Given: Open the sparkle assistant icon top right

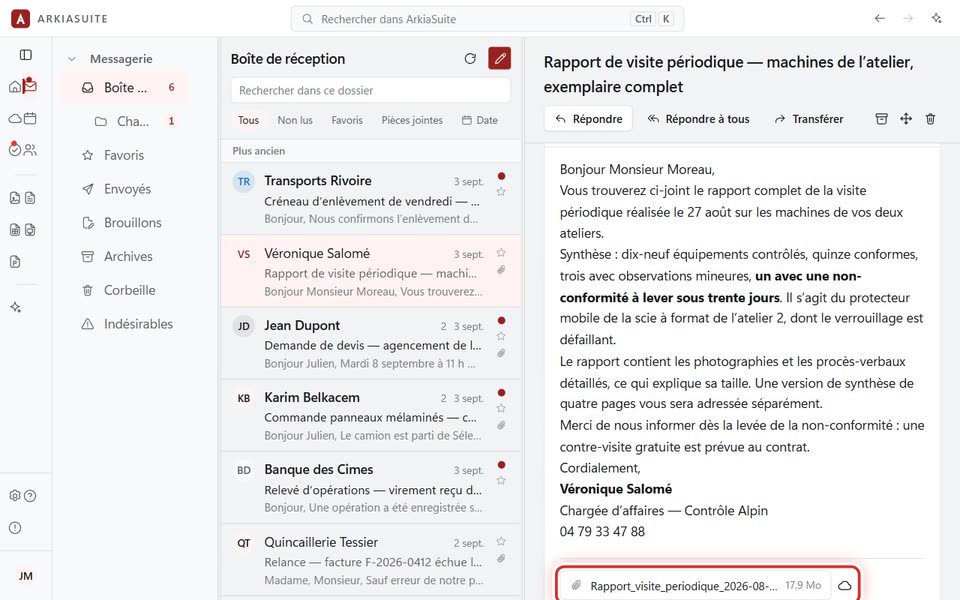Looking at the screenshot, I should click(x=937, y=18).
